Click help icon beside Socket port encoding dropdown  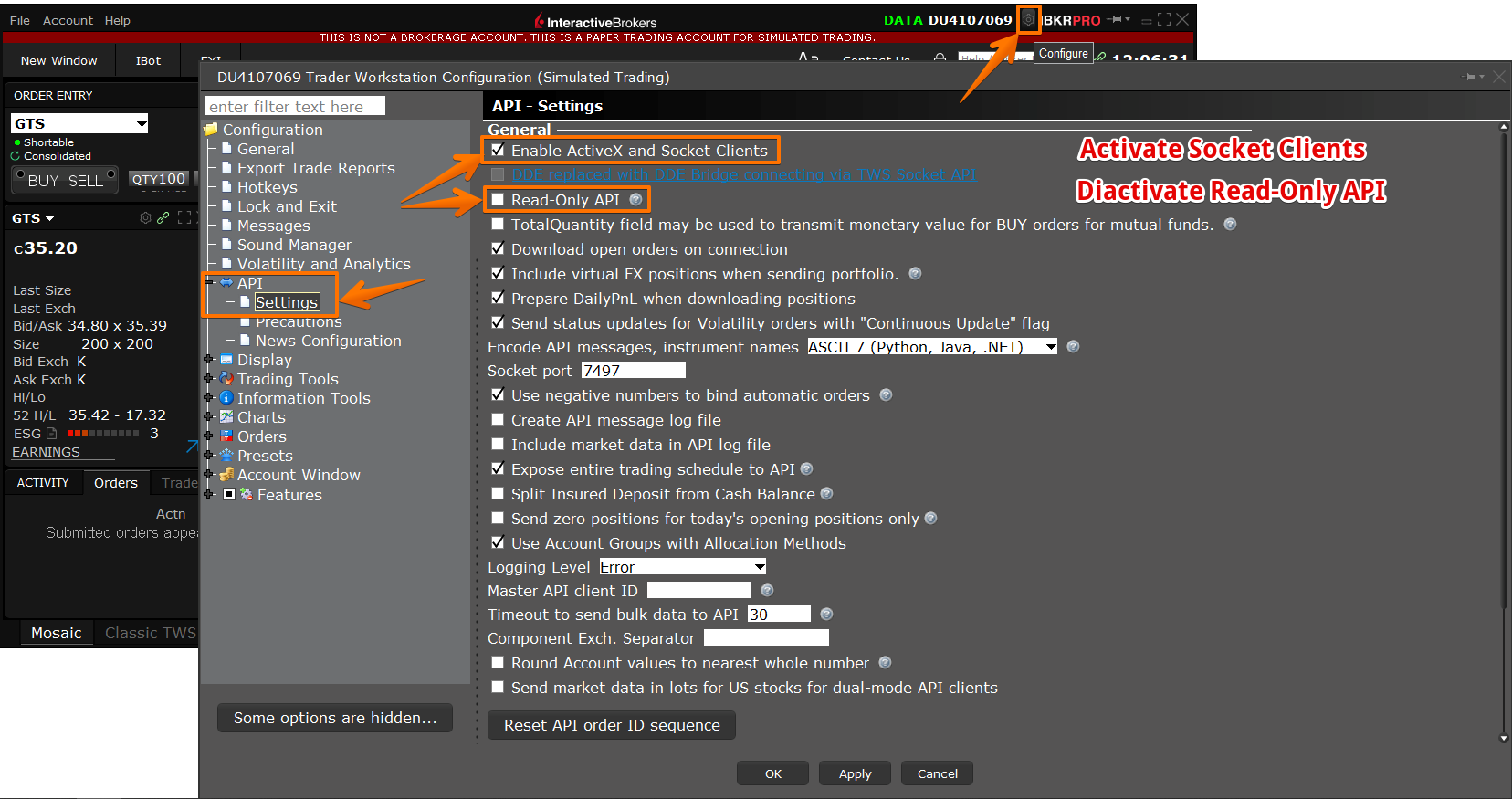pos(1073,346)
